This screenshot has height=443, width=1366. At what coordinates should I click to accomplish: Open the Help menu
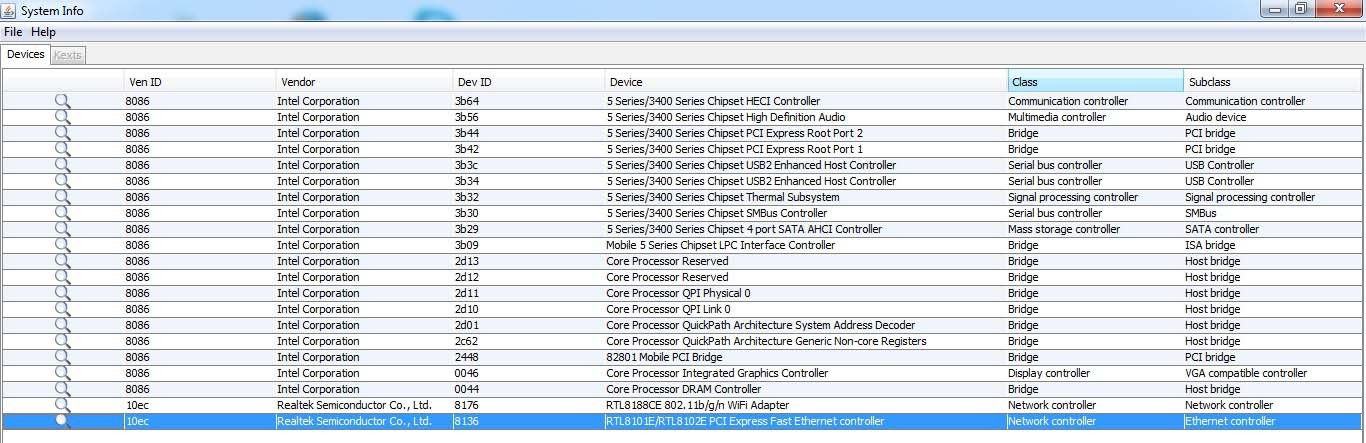pos(43,32)
